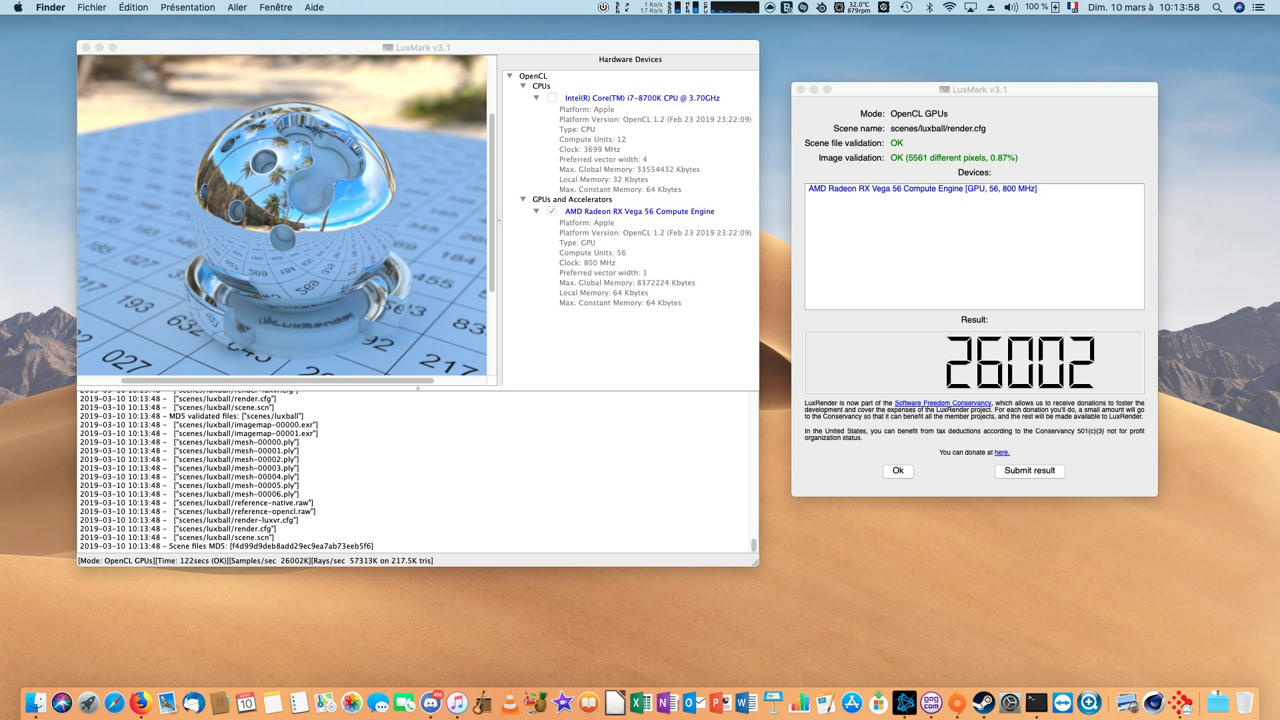Click the 26002 result score display
Viewport: 1280px width, 720px height.
pyautogui.click(x=1020, y=362)
